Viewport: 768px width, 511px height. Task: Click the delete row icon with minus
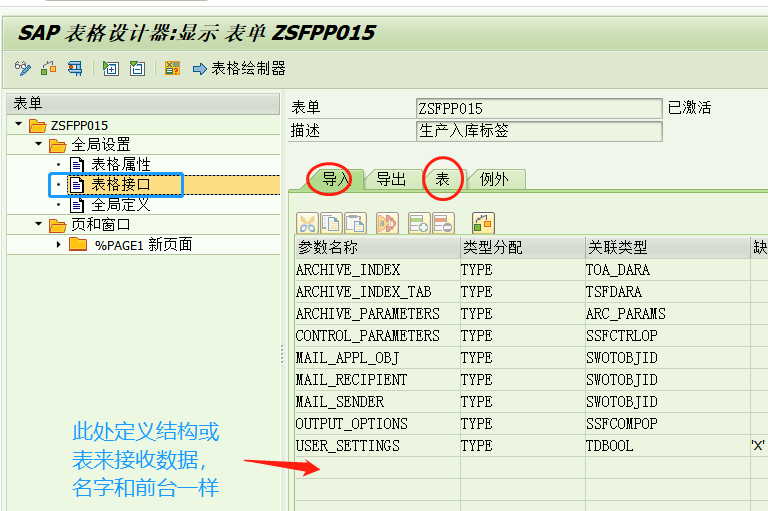443,223
